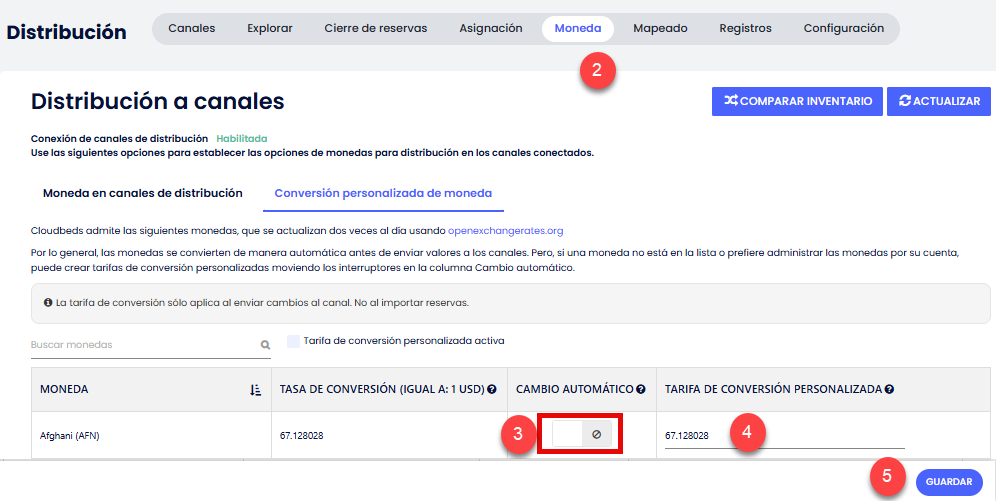Viewport: 996px width, 501px height.
Task: Click the 67.128028 conversion rate cell
Action: point(389,436)
